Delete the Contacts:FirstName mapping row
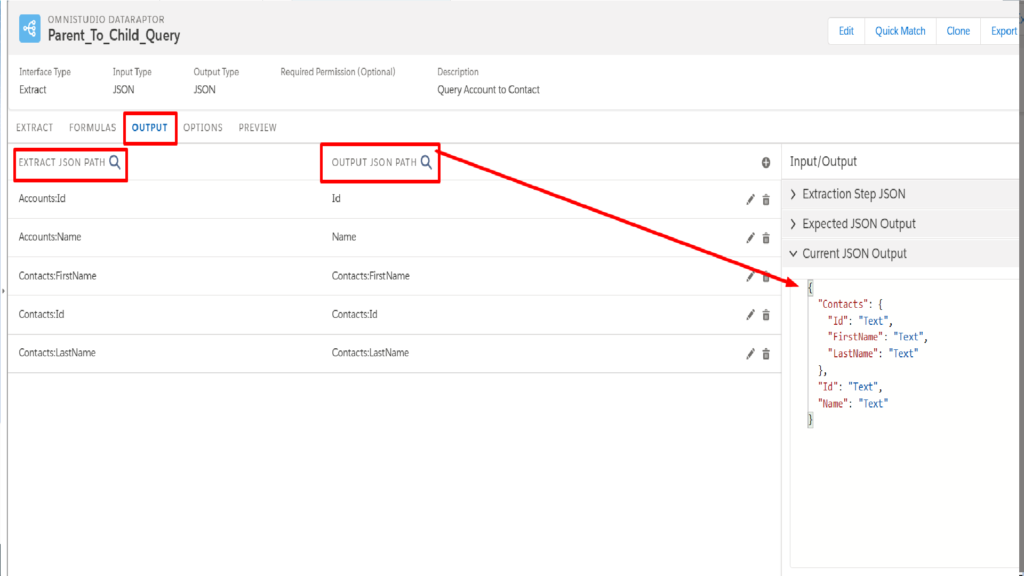The image size is (1024, 576). pyautogui.click(x=766, y=277)
